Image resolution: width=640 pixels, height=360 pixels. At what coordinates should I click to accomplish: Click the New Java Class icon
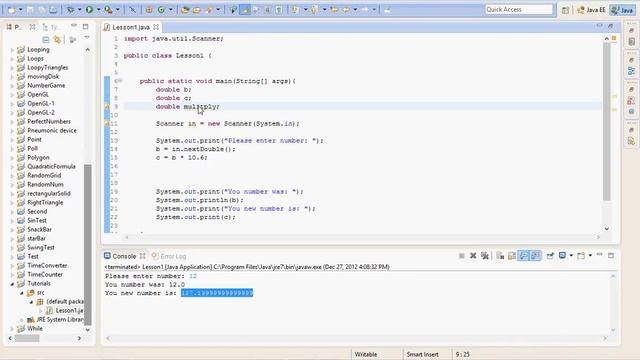click(x=161, y=9)
